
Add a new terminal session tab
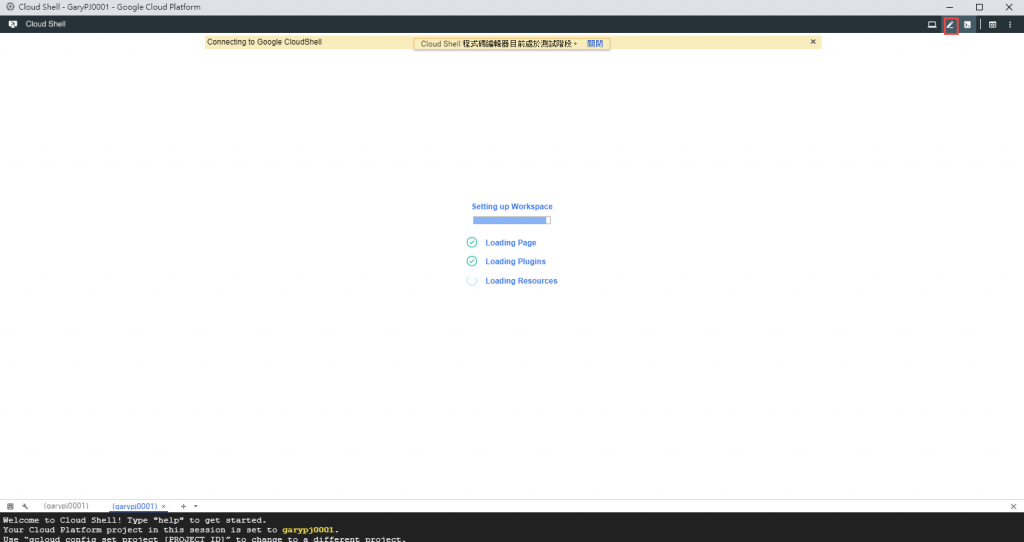tap(184, 506)
